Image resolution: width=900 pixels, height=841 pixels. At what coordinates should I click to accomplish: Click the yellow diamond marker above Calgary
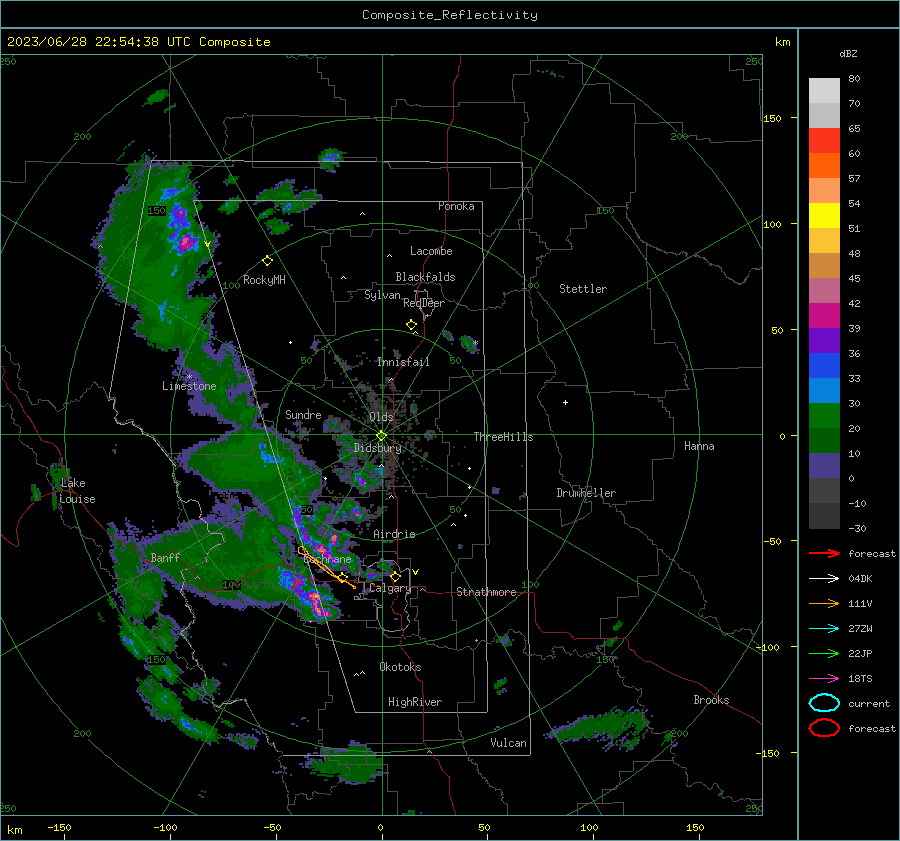(x=395, y=576)
